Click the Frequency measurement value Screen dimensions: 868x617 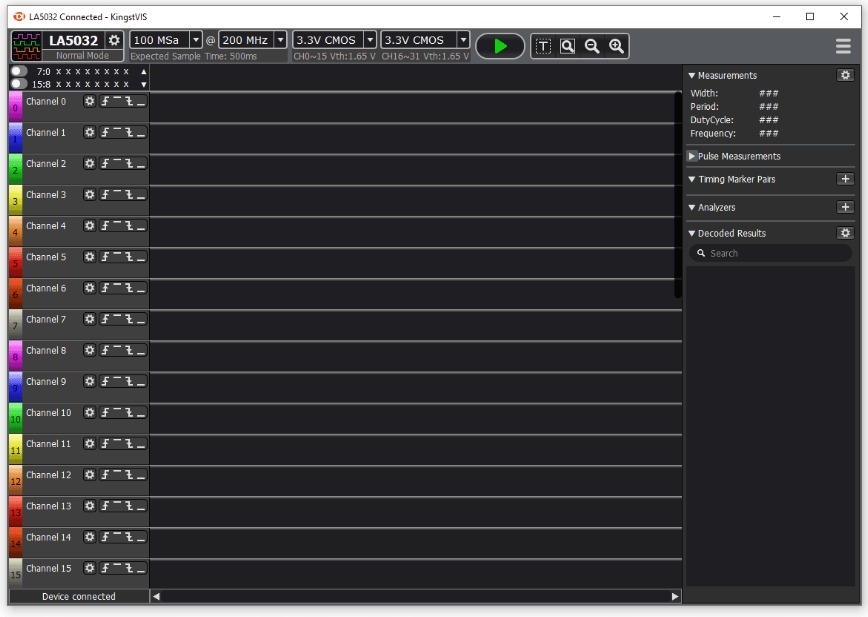click(x=768, y=133)
